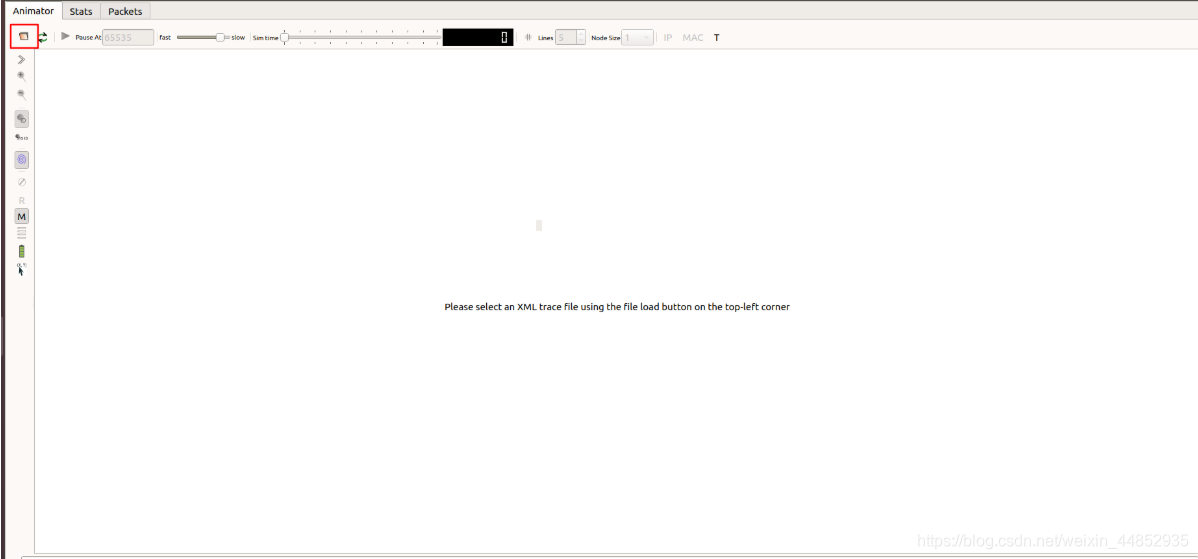The image size is (1198, 559).
Task: Click the block packets slashed-circle icon
Action: [22, 182]
